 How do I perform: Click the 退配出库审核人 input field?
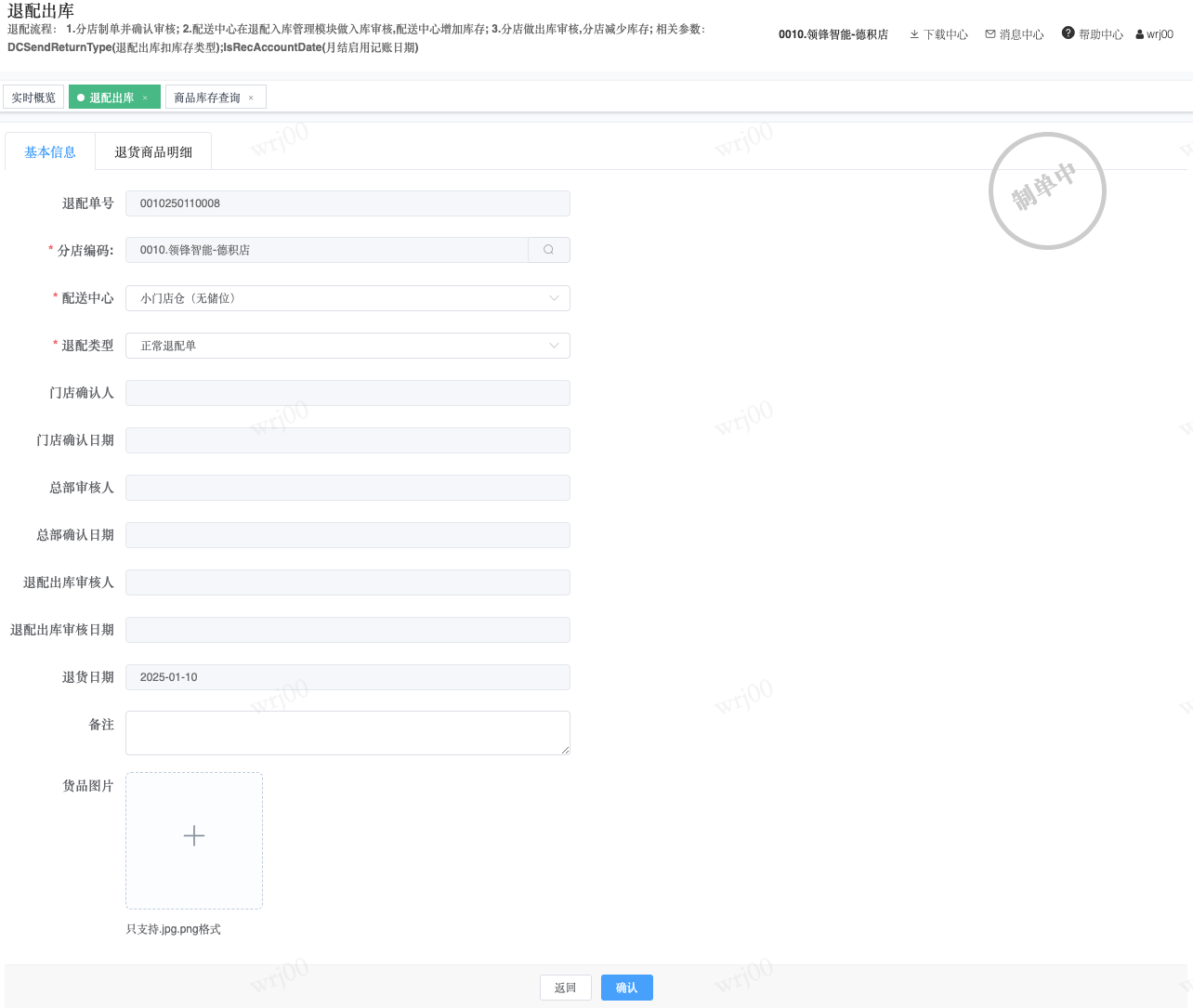(x=347, y=583)
